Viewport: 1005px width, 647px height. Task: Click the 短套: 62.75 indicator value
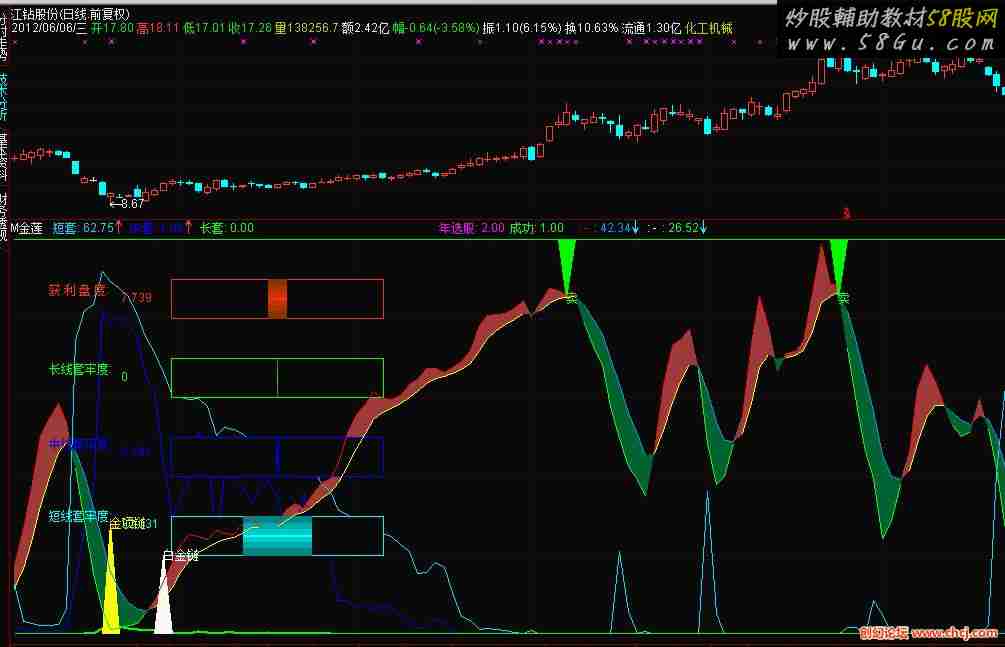pyautogui.click(x=87, y=228)
